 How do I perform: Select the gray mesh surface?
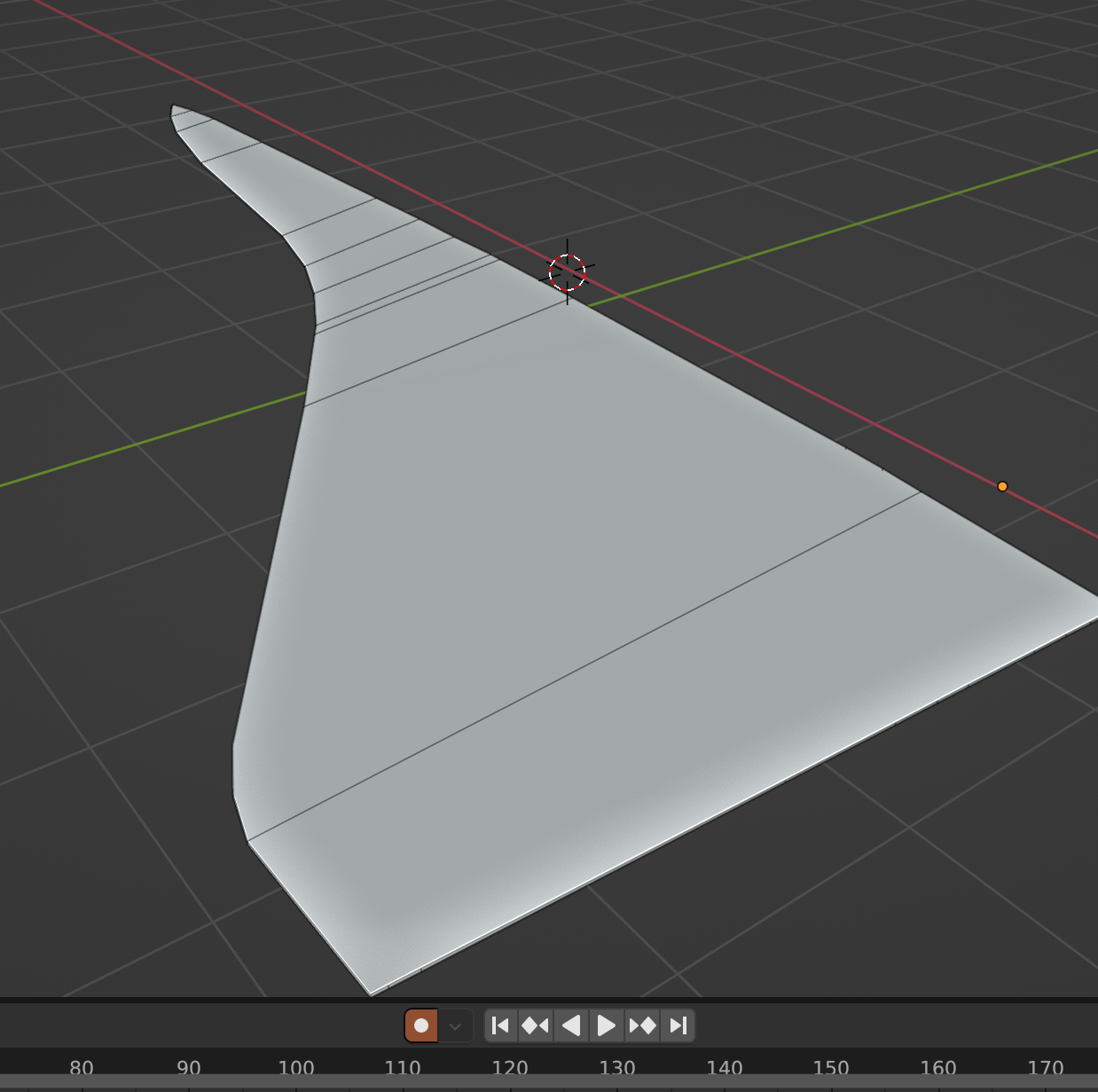click(x=532, y=577)
